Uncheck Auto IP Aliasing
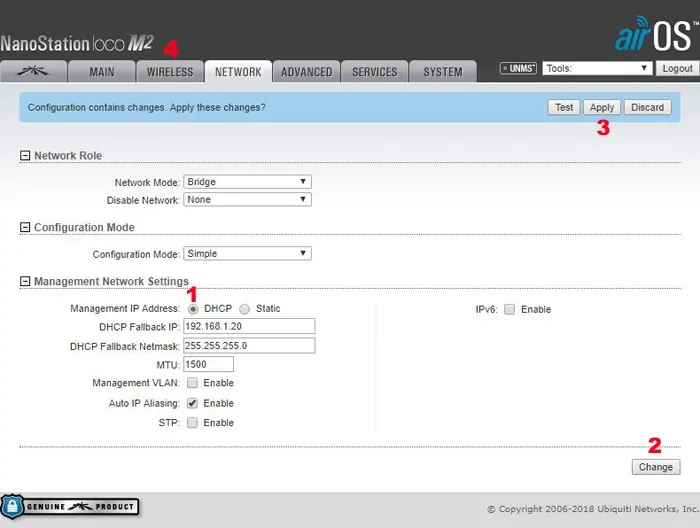The image size is (700, 528). [x=192, y=403]
